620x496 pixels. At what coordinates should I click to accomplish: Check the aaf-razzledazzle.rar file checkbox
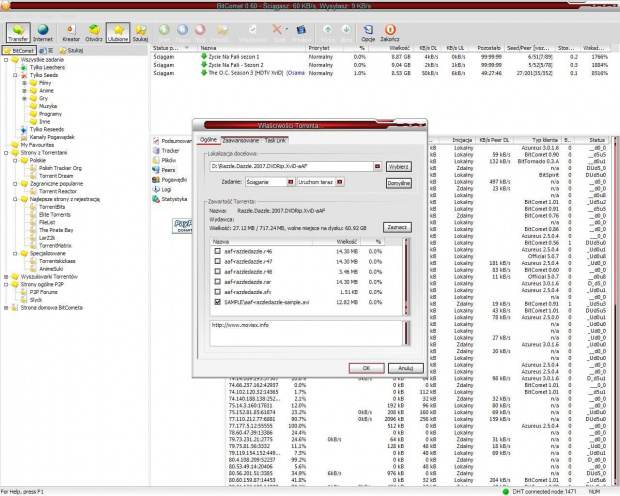(217, 282)
